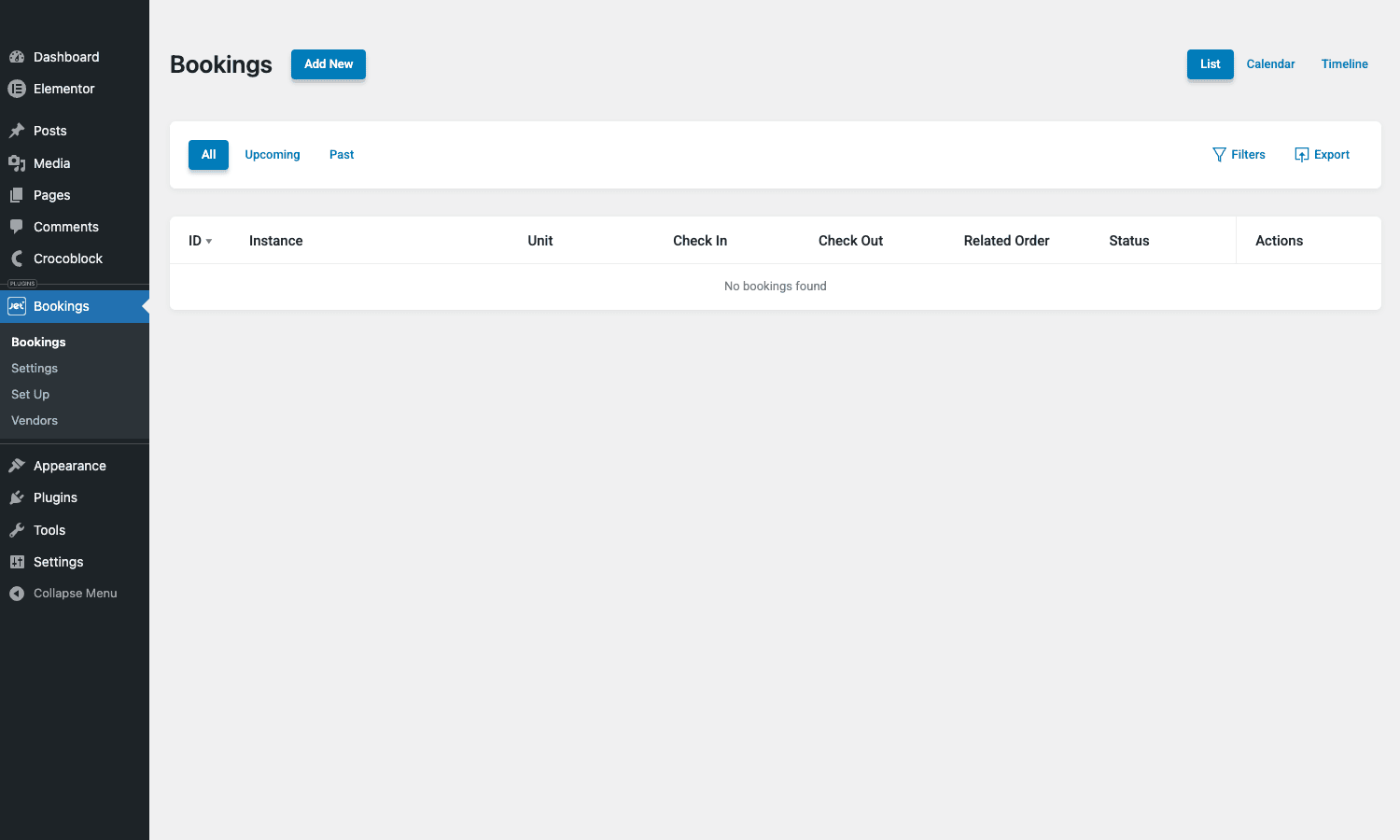Screen dimensions: 1400x840
Task: Open the Crocoblock menu item
Action: click(x=75, y=259)
